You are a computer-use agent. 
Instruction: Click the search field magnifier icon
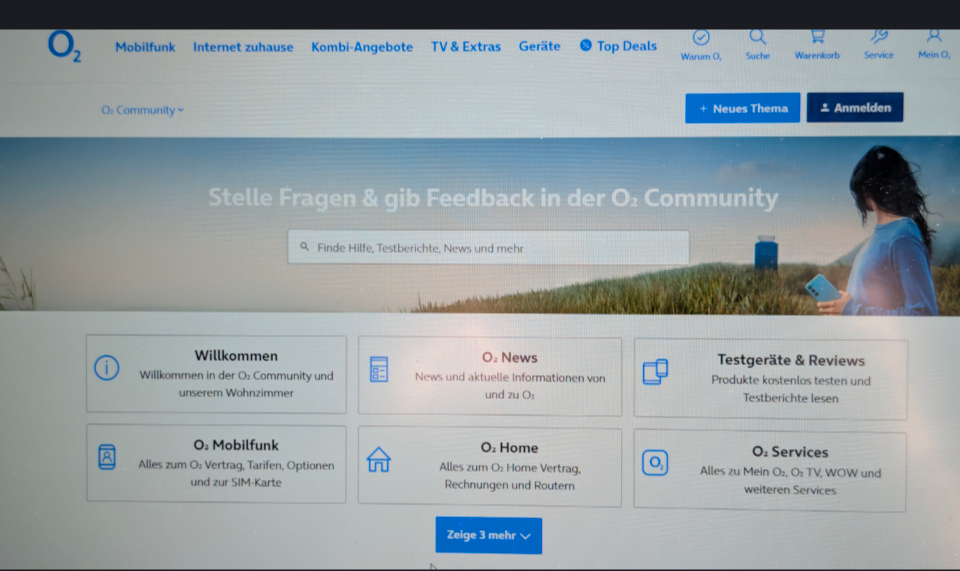click(x=304, y=247)
